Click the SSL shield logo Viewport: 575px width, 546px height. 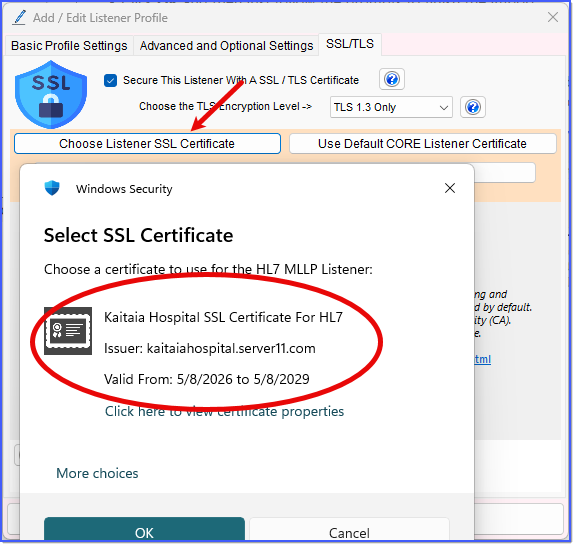point(51,94)
